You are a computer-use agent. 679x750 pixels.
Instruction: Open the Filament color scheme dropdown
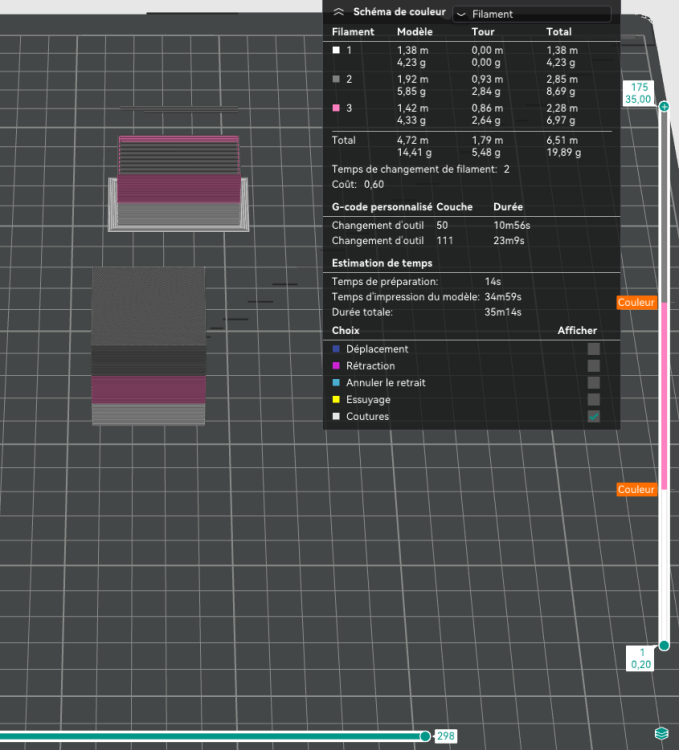click(532, 14)
